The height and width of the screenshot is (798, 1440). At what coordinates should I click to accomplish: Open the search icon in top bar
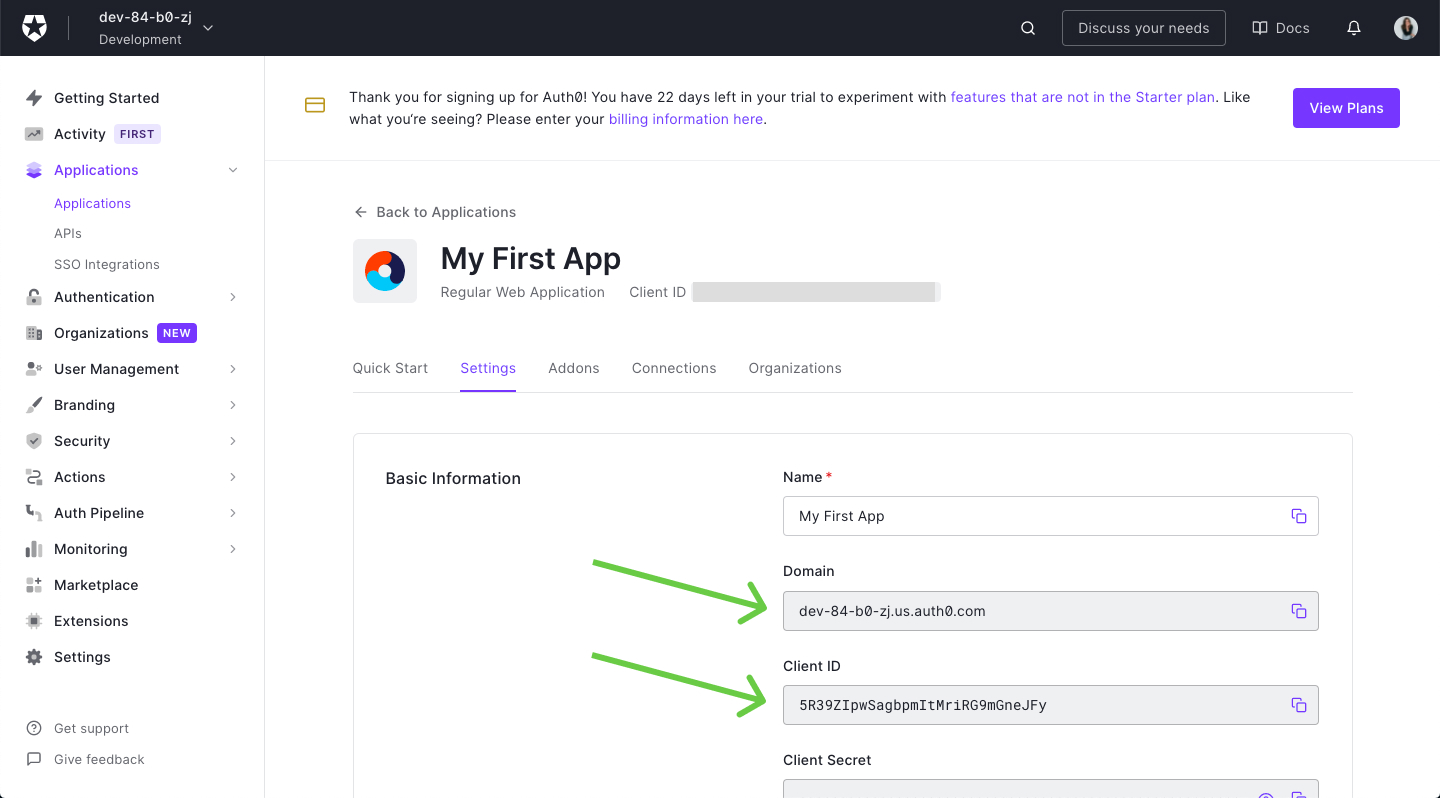pos(1027,27)
